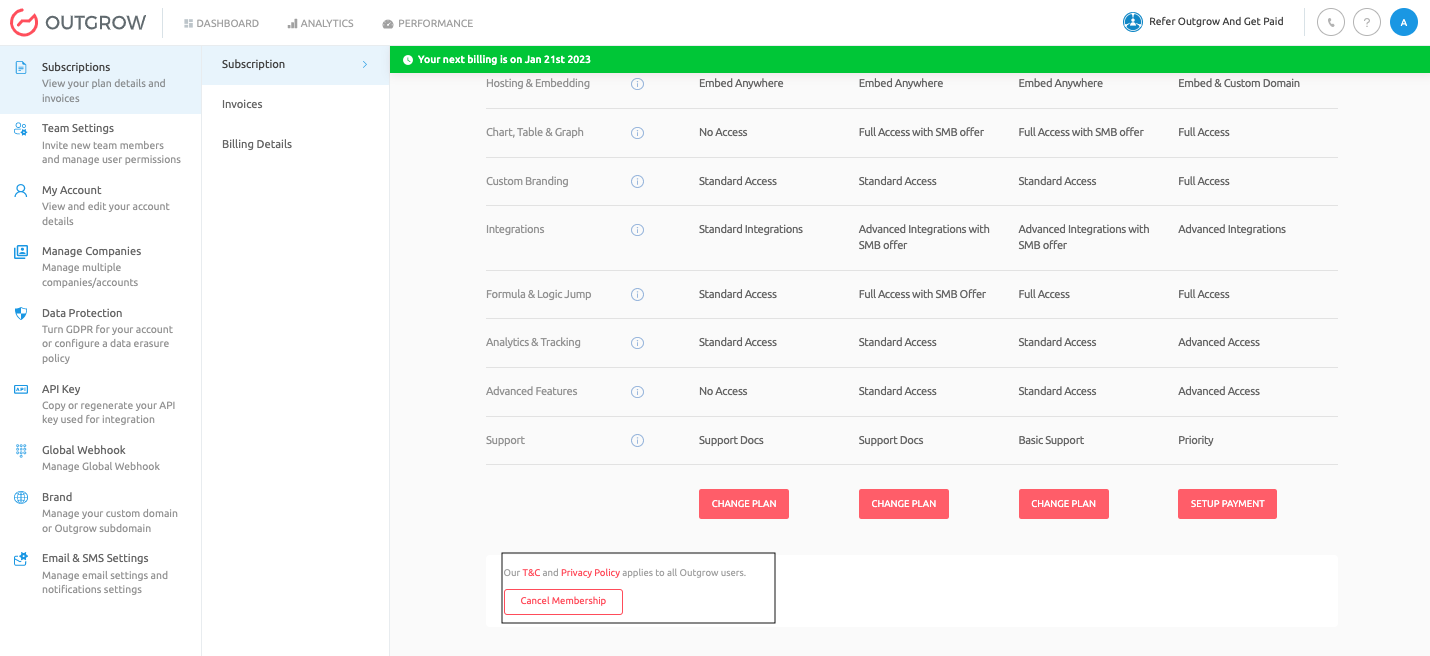Open the T&C link
Image resolution: width=1430 pixels, height=656 pixels.
click(531, 573)
